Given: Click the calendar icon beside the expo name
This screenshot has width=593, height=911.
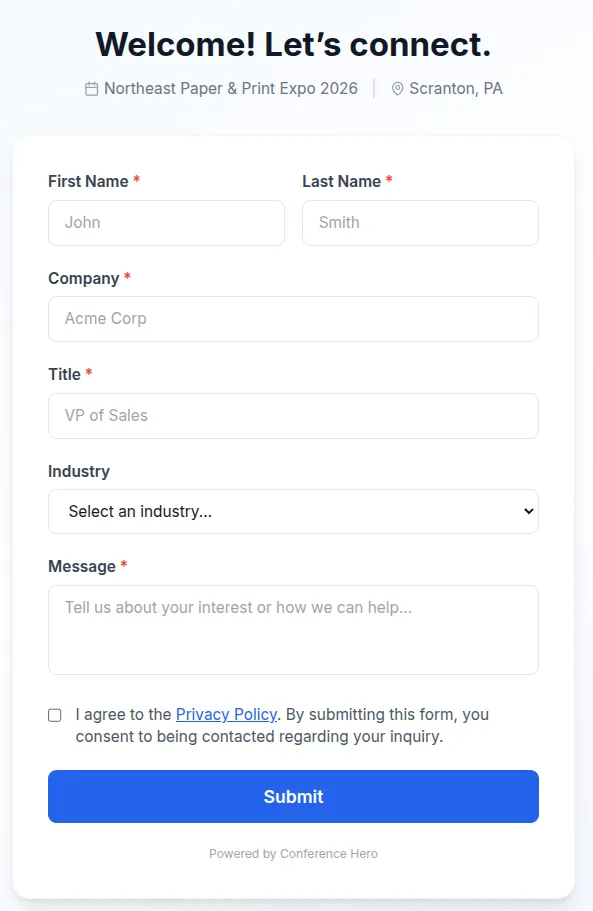Looking at the screenshot, I should [91, 88].
